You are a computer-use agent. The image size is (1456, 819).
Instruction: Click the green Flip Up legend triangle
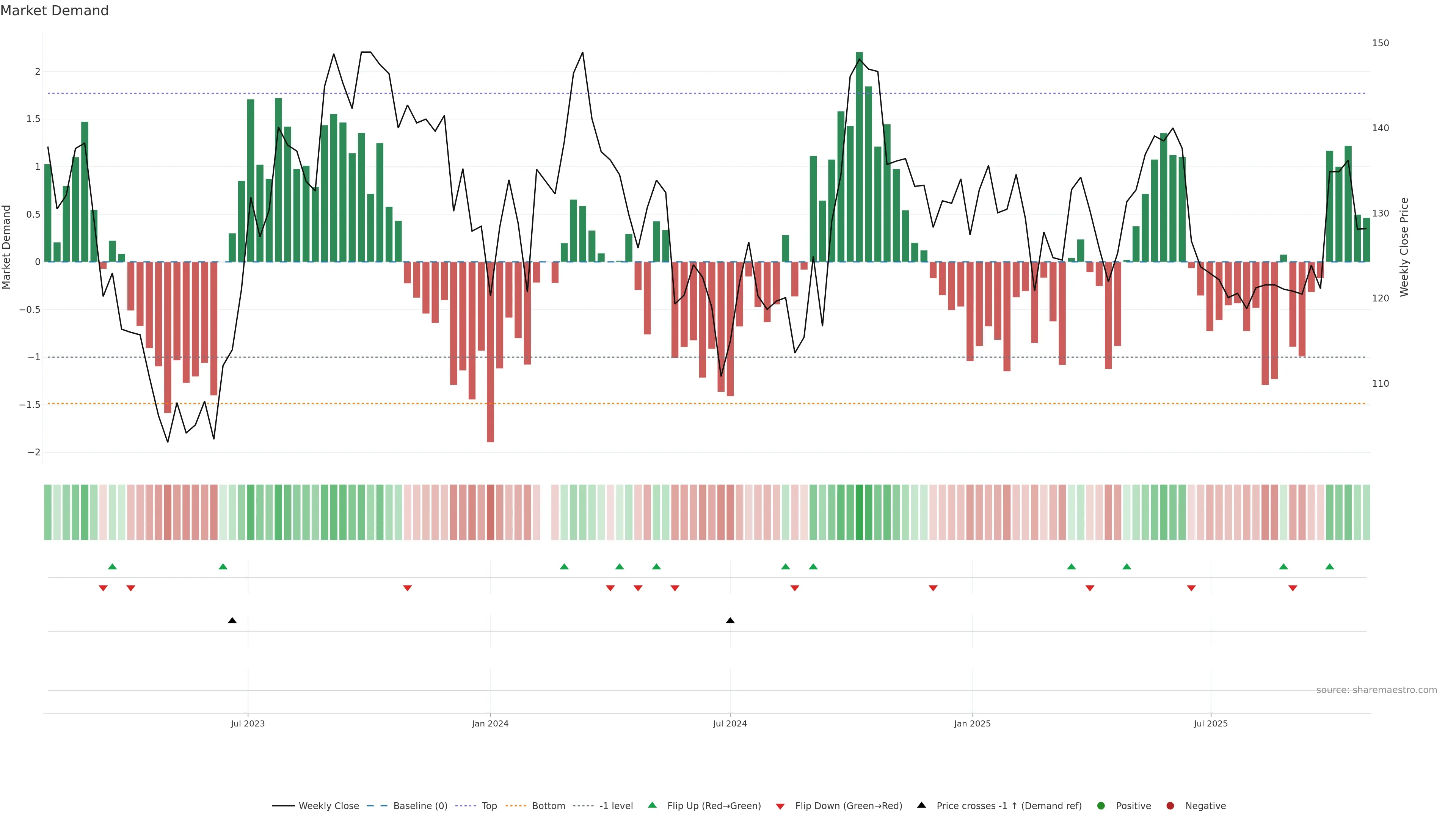(652, 805)
